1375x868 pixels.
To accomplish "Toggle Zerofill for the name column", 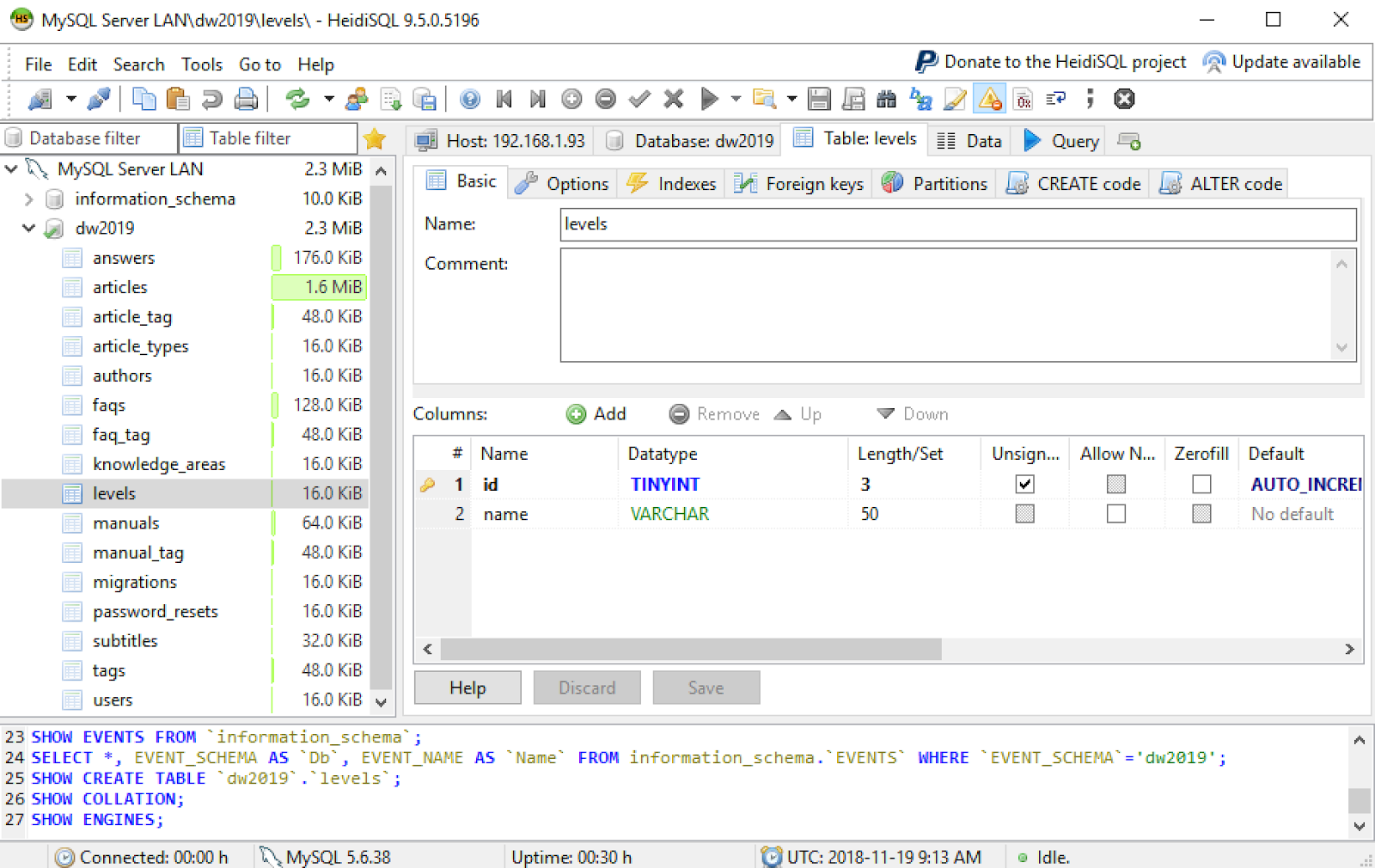I will click(x=1201, y=514).
